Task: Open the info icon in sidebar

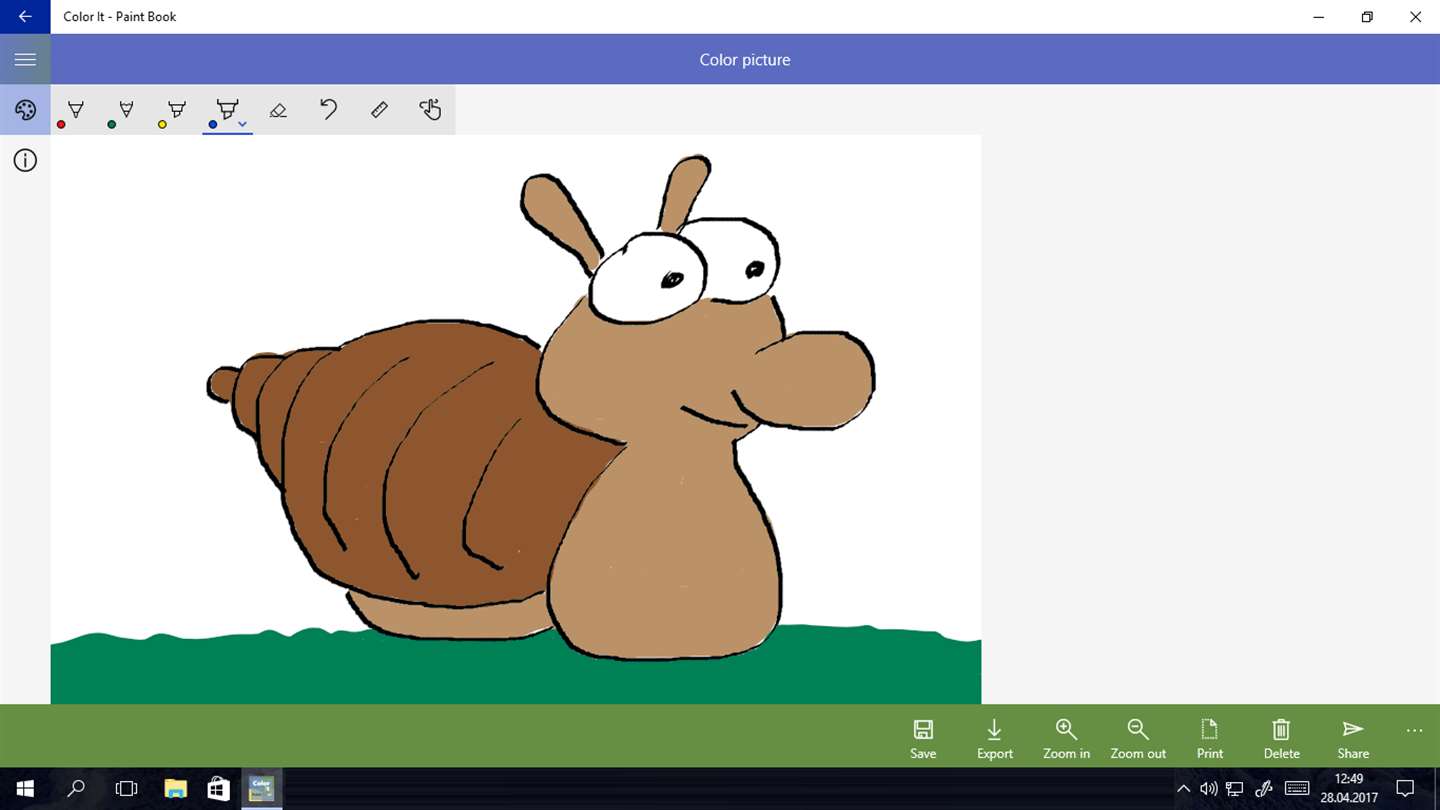Action: point(25,160)
